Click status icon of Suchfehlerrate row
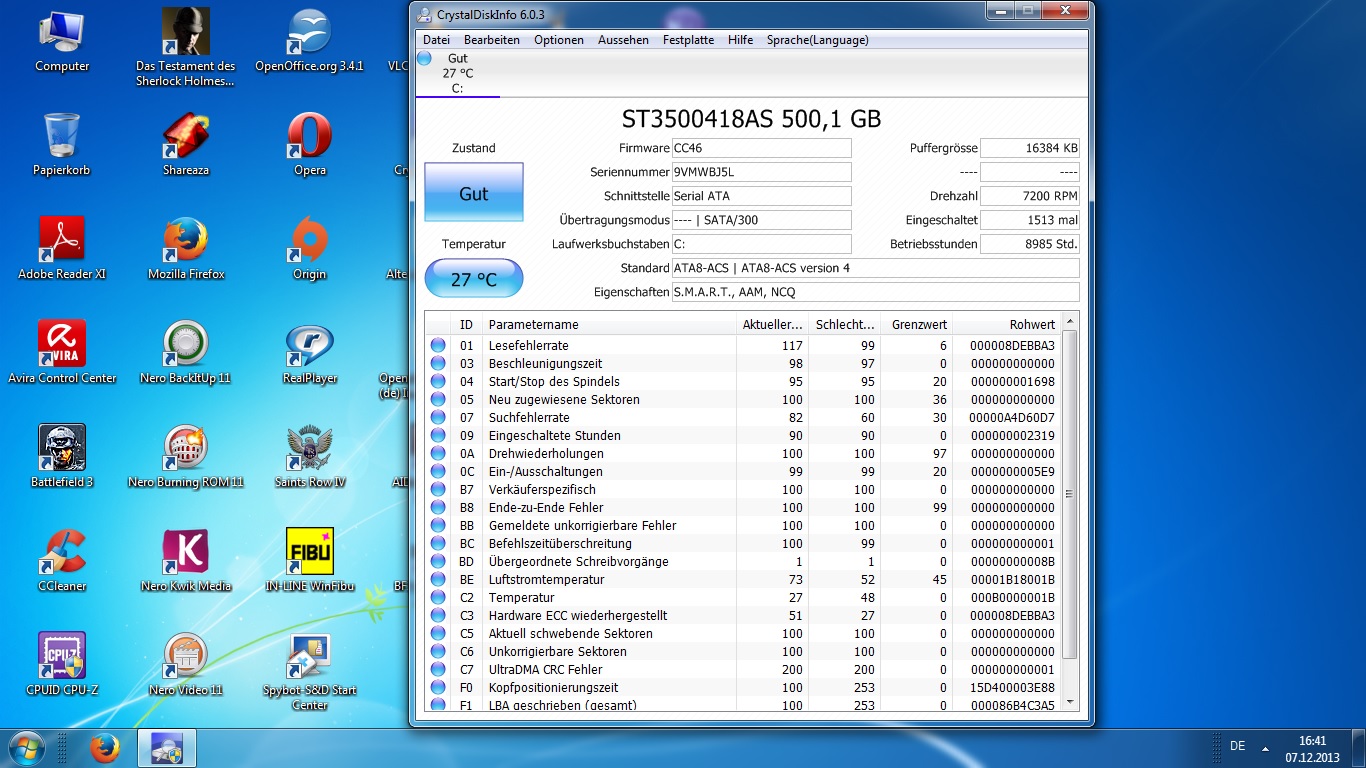The image size is (1366, 768). [x=438, y=417]
